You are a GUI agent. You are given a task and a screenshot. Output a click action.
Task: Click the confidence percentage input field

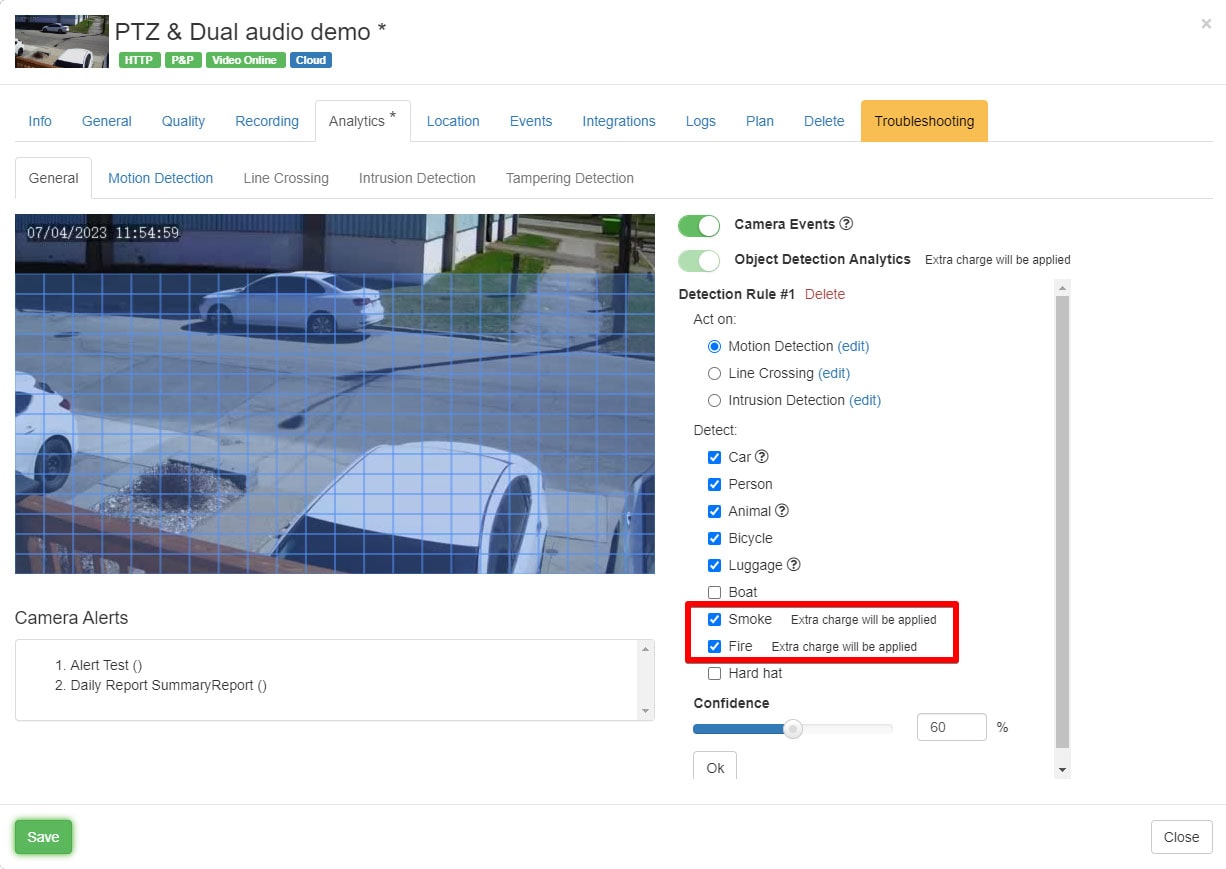click(x=951, y=727)
